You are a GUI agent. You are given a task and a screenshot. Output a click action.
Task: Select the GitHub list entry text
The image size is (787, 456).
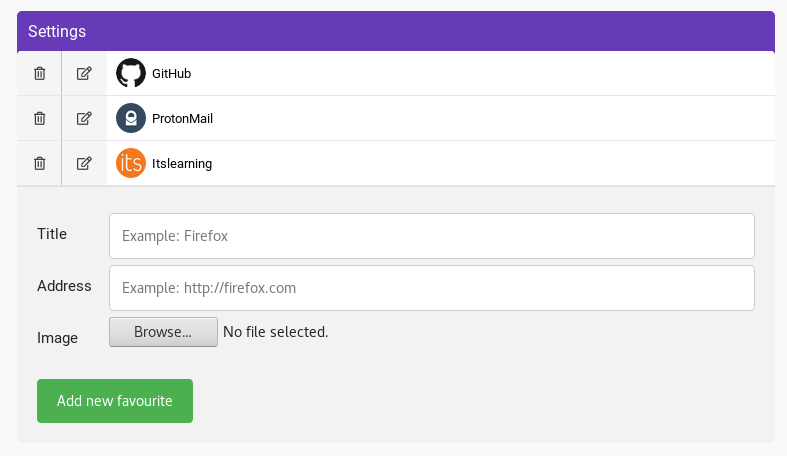(x=172, y=74)
